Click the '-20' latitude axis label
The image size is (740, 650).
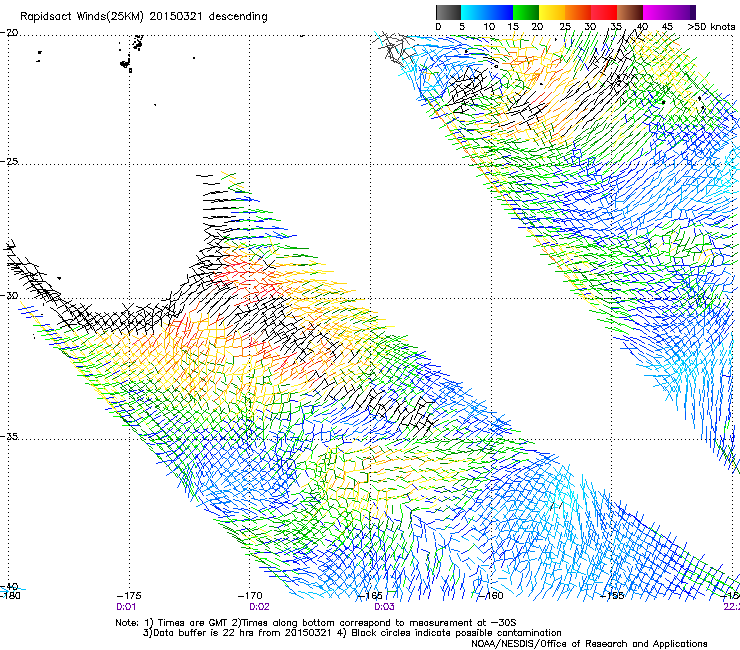pyautogui.click(x=9, y=32)
